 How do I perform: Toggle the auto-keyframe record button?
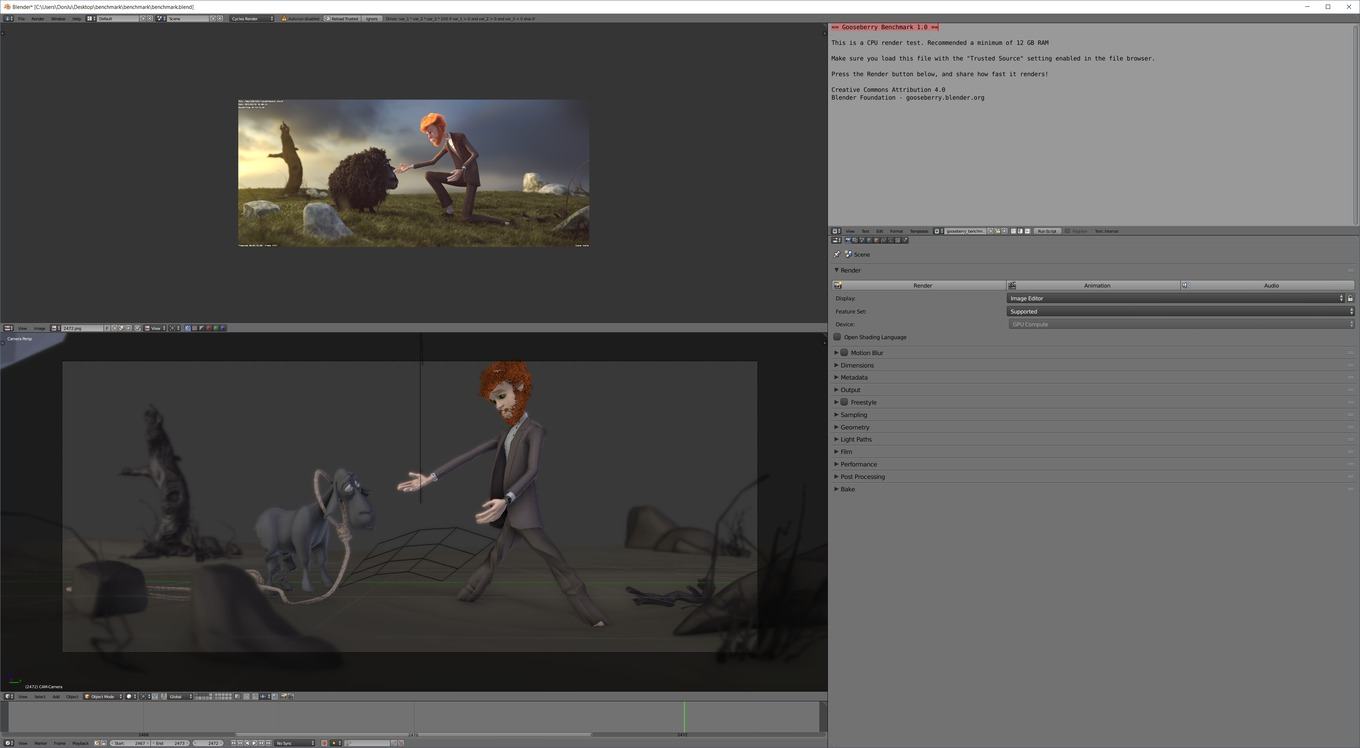324,743
